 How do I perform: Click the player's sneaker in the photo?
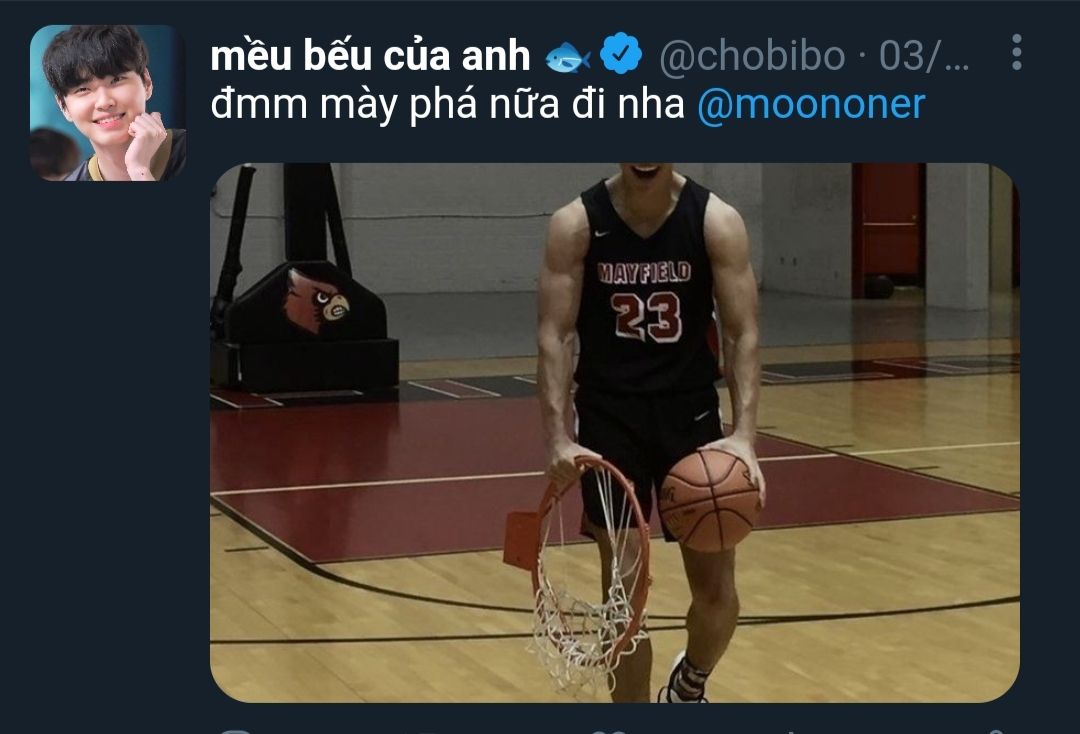683,680
